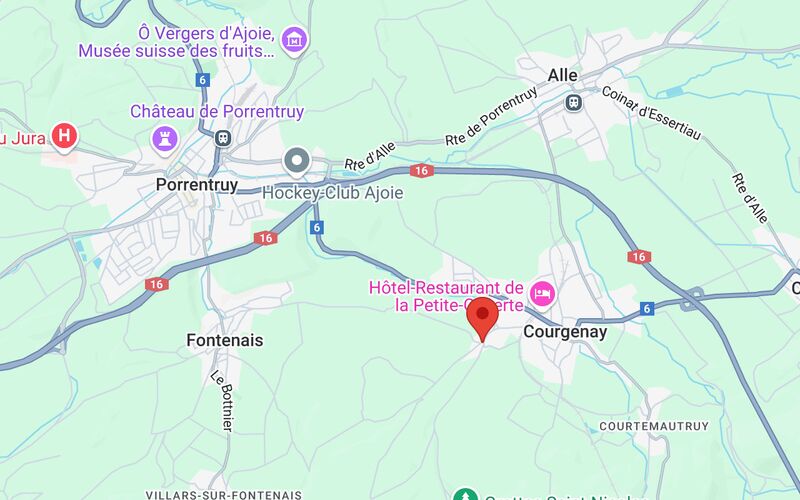Click the blue route 6 shield near Courgenay

tap(647, 308)
